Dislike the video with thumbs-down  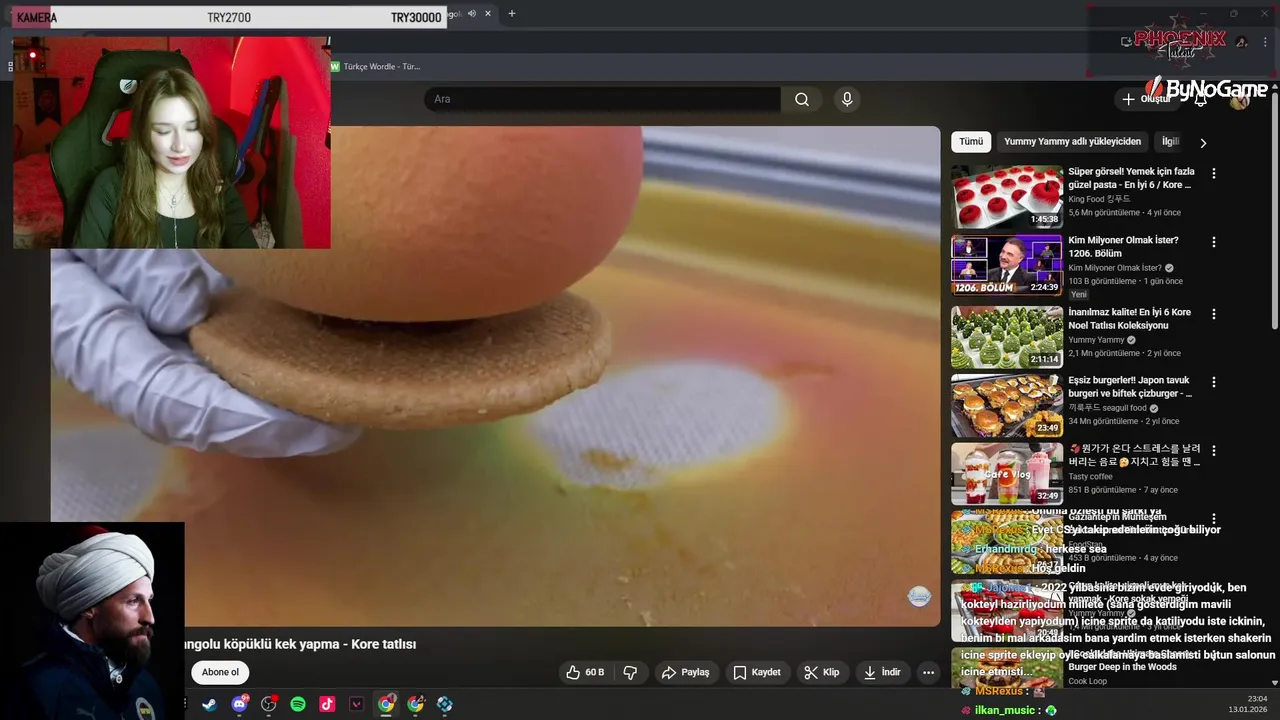(630, 672)
